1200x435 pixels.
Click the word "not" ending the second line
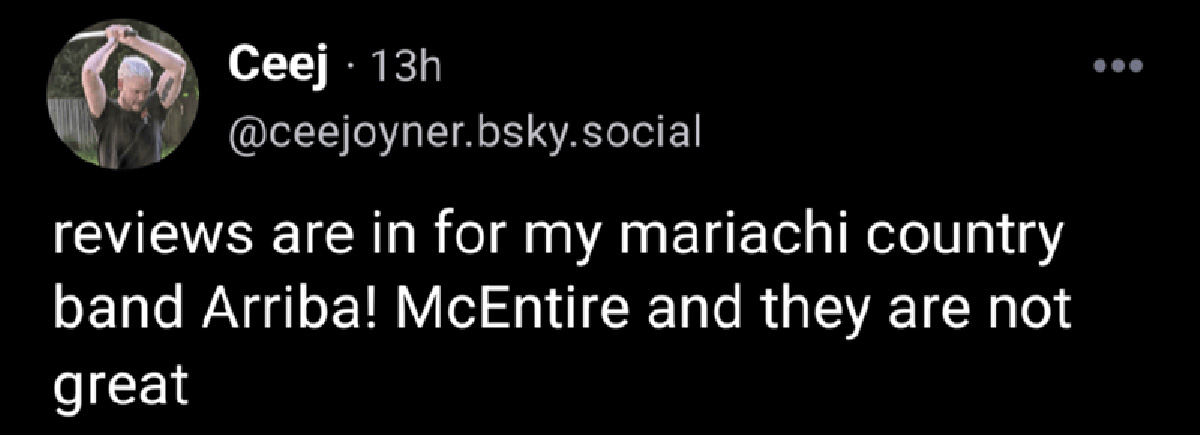click(x=1036, y=314)
